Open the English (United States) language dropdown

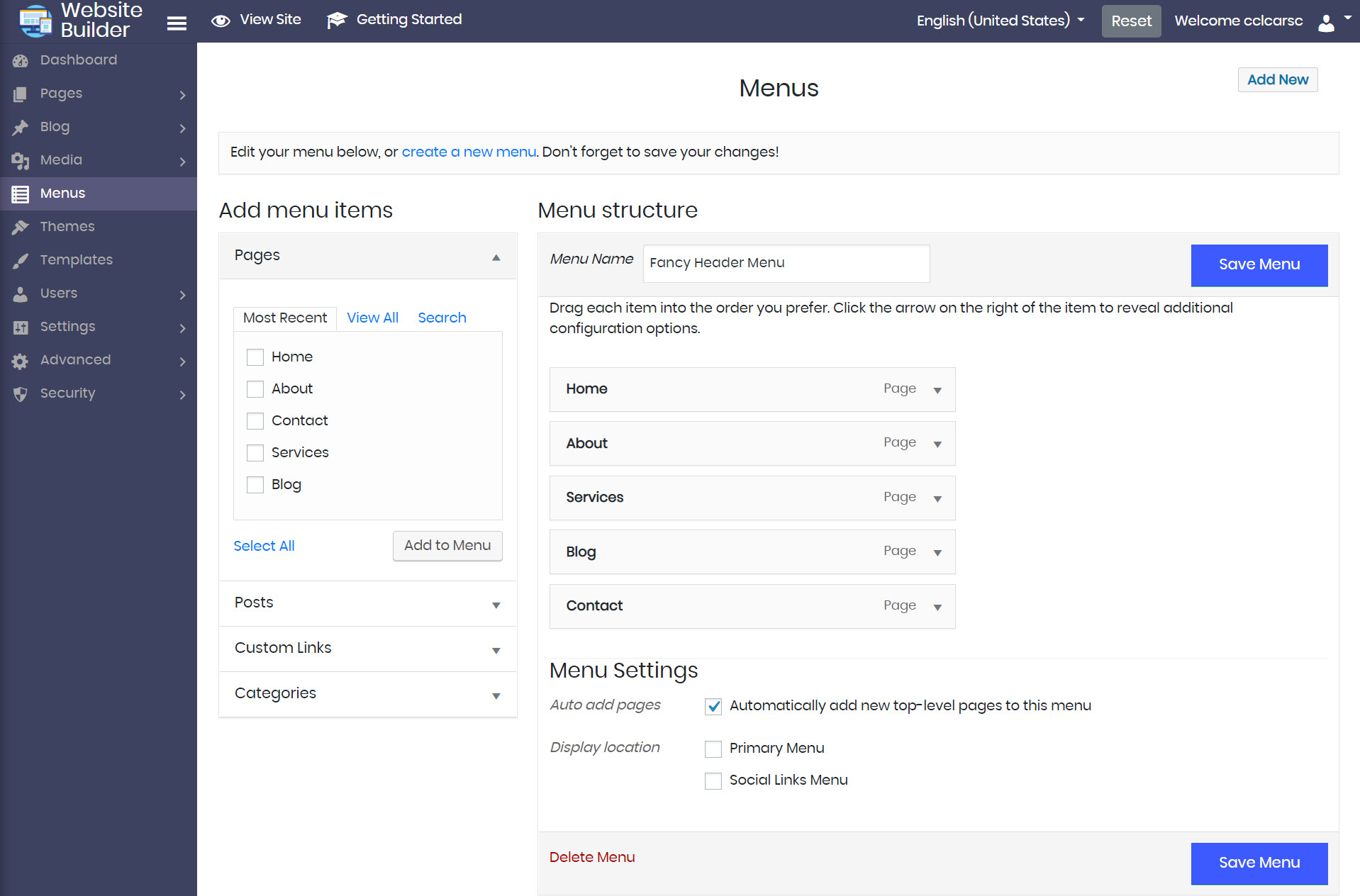[x=1000, y=21]
